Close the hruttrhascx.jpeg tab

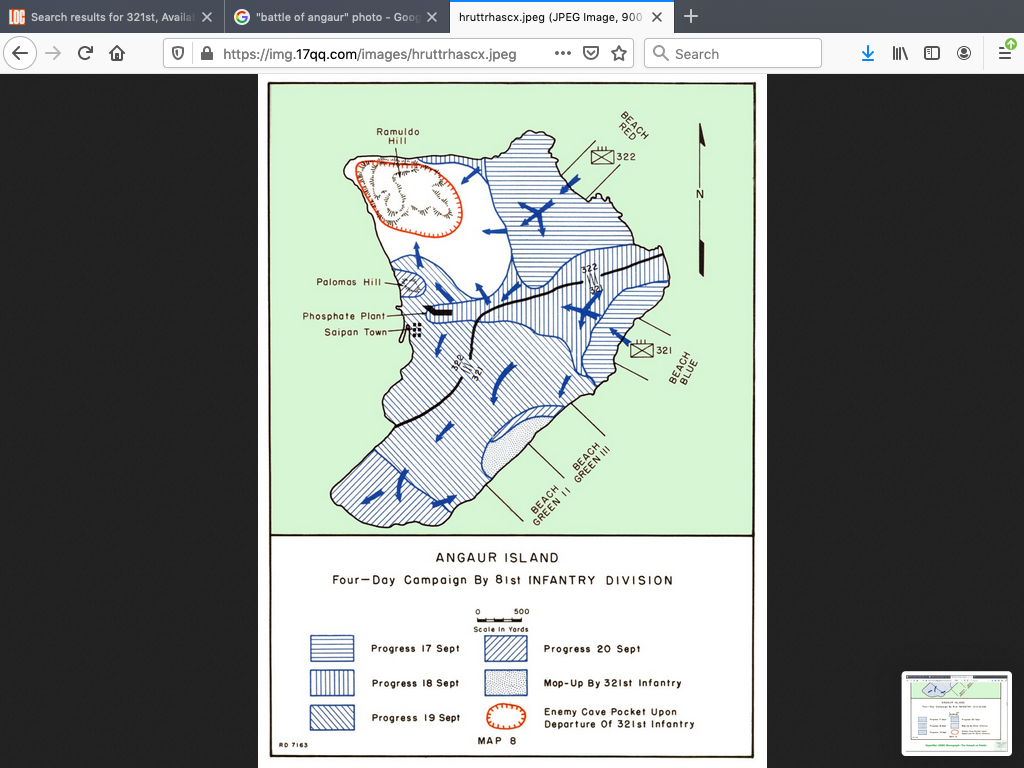tap(657, 17)
